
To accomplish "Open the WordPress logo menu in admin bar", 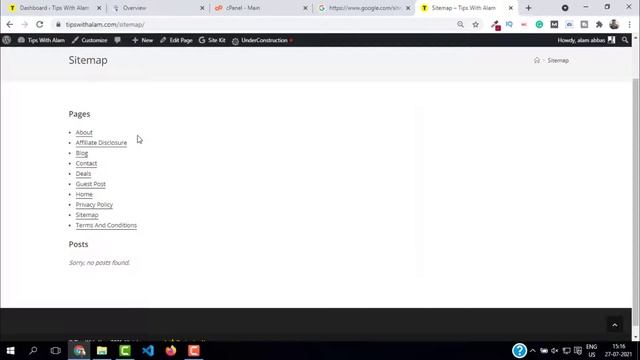I will click(x=7, y=40).
